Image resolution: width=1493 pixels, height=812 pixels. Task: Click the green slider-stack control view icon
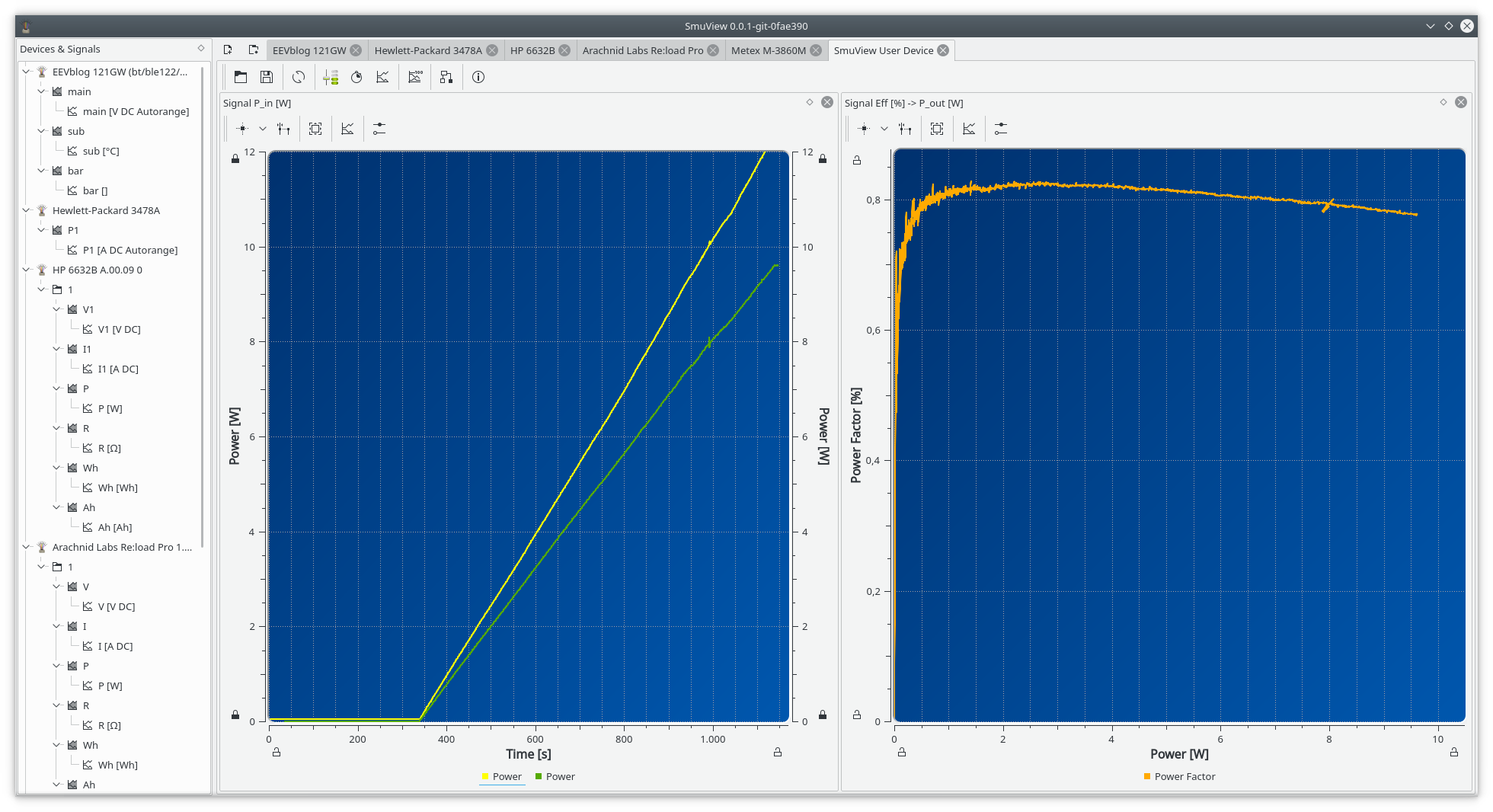pos(331,77)
